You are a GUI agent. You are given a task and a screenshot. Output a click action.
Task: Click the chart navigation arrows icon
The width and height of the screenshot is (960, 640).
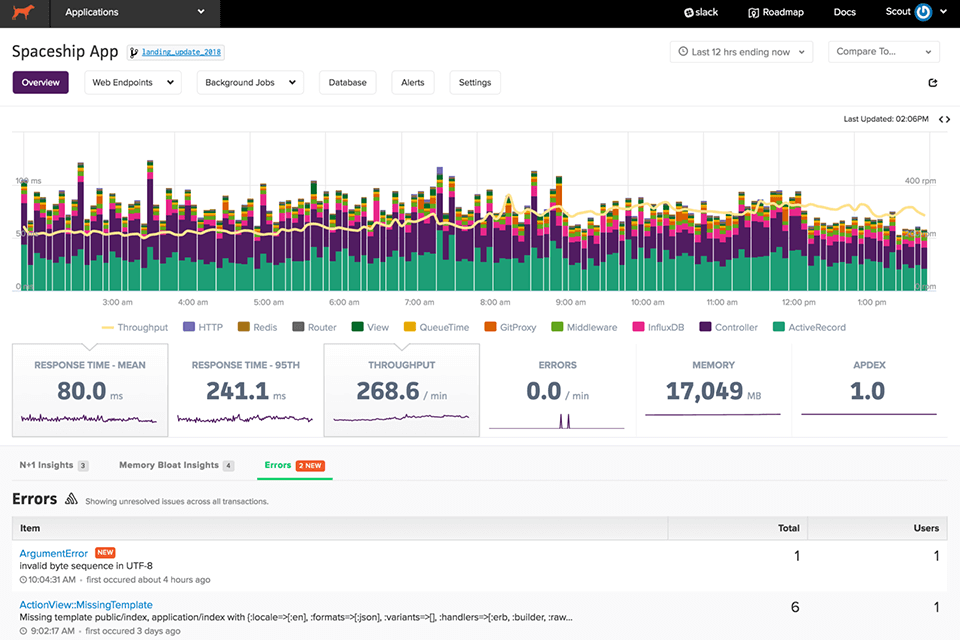click(944, 119)
